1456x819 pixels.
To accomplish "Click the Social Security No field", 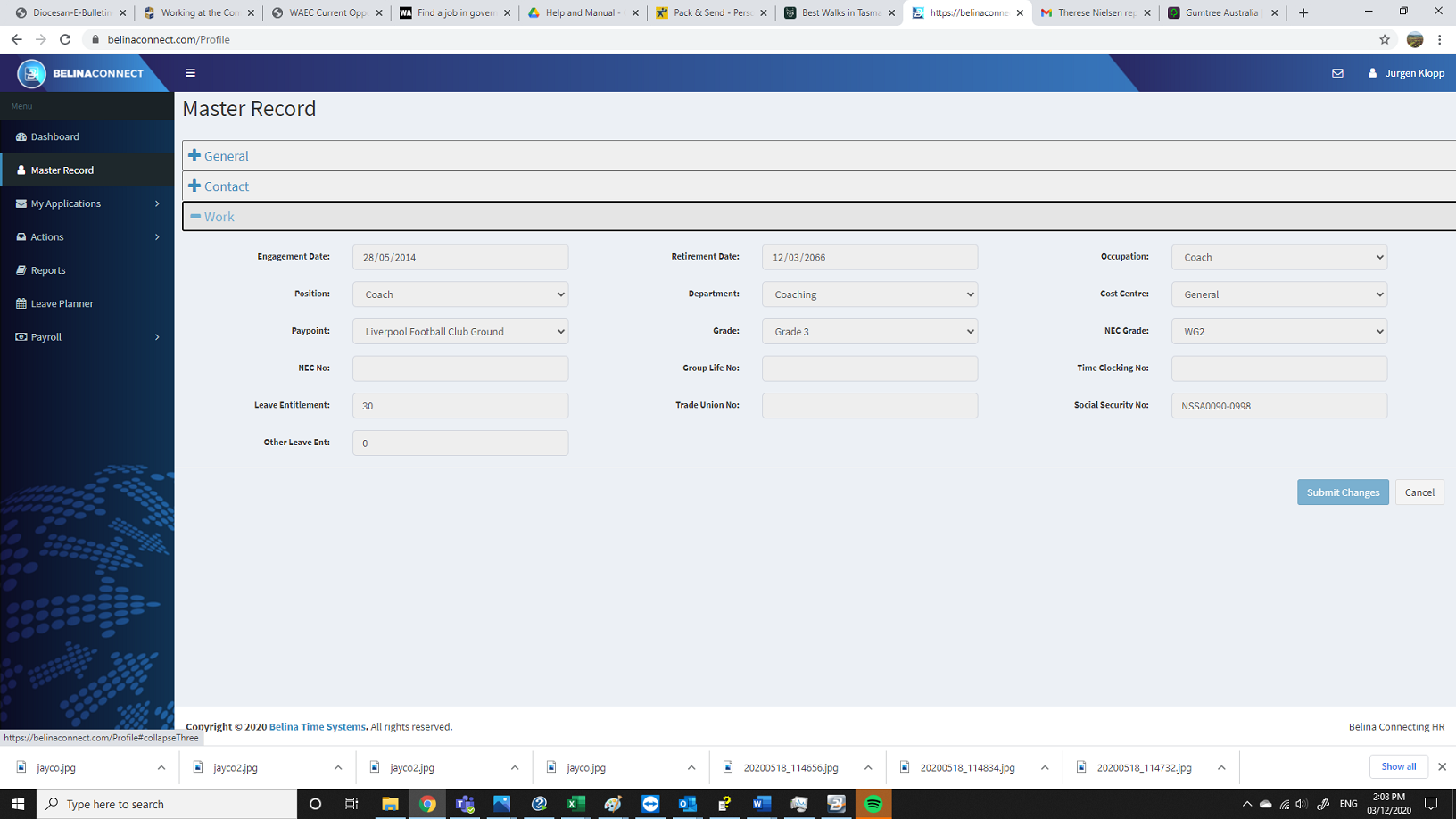I will coord(1279,406).
